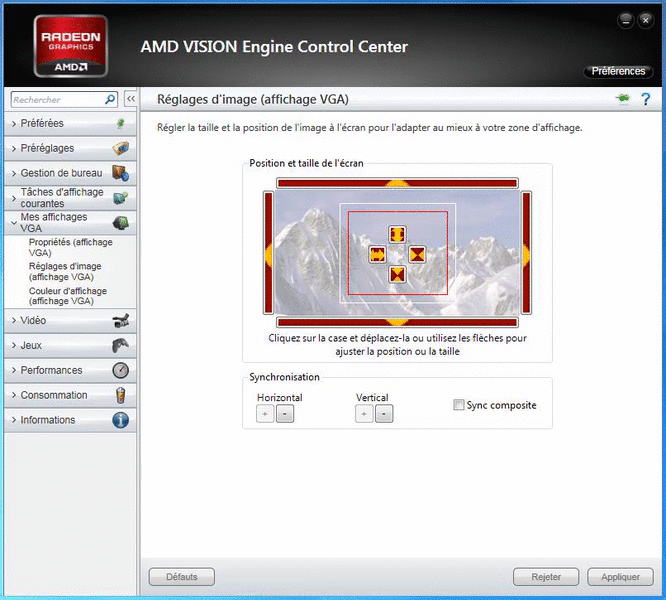
Task: Open the Préférences menu
Action: (x=618, y=71)
